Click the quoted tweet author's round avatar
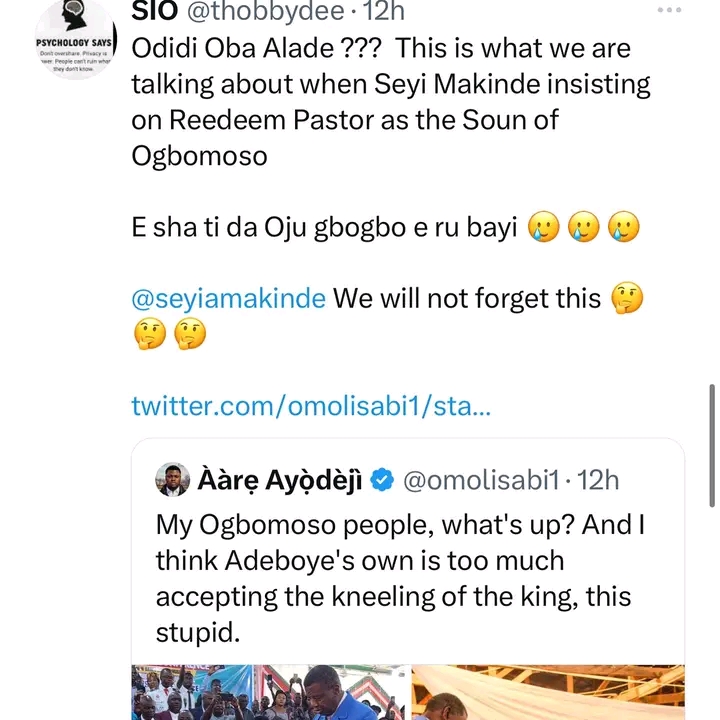Screen dimensions: 720x720 [x=172, y=480]
